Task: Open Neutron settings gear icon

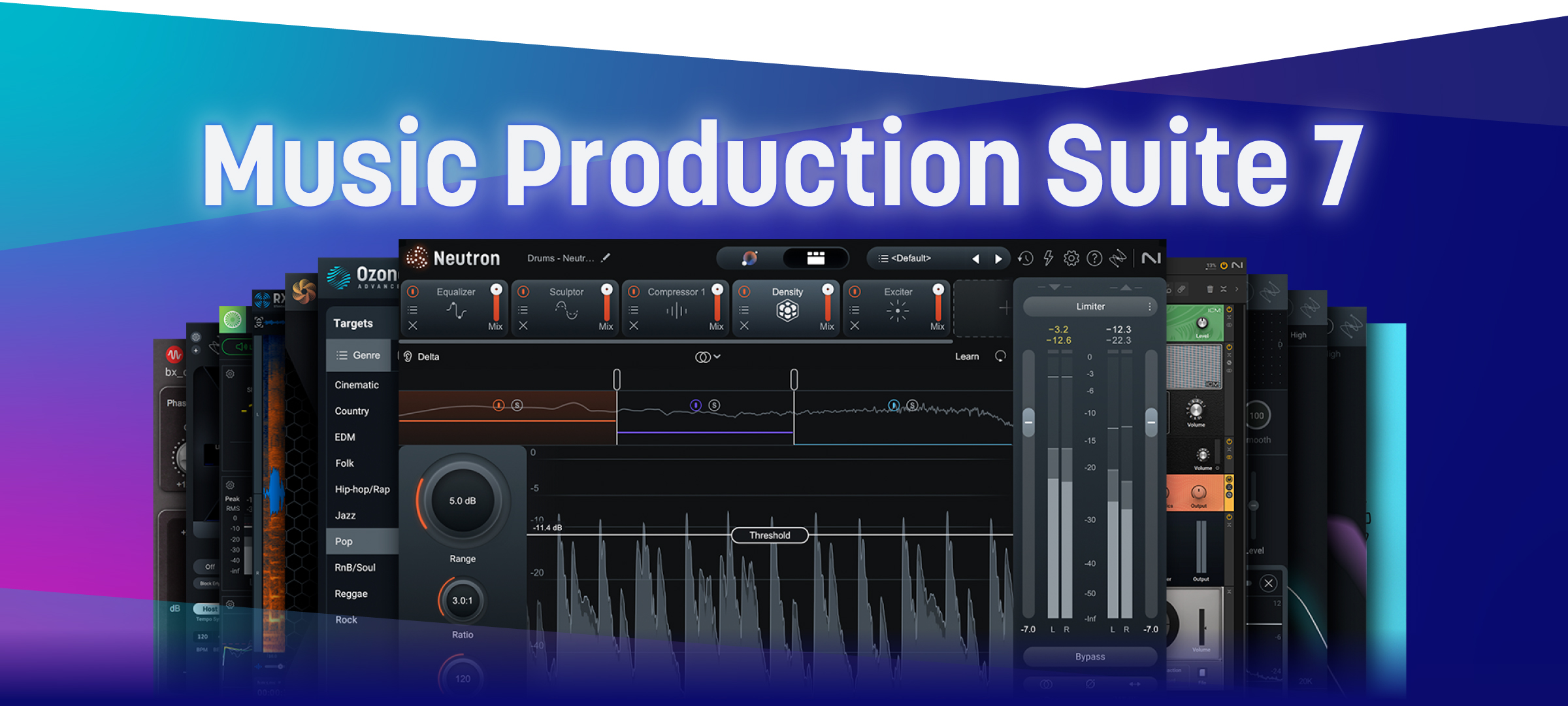Action: 1071,258
